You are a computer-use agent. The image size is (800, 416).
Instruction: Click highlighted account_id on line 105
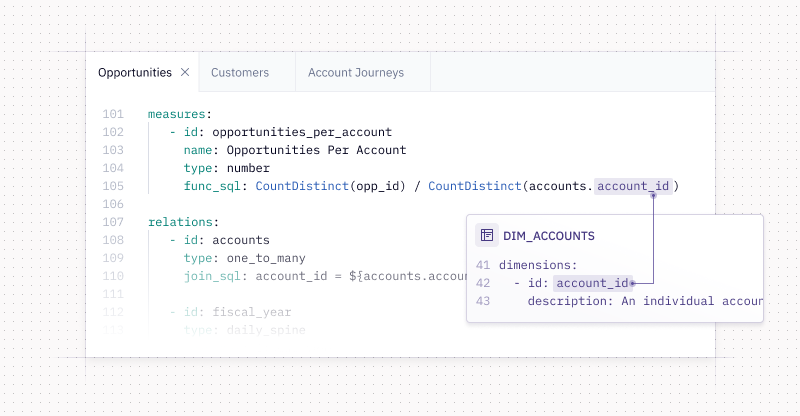click(x=633, y=186)
